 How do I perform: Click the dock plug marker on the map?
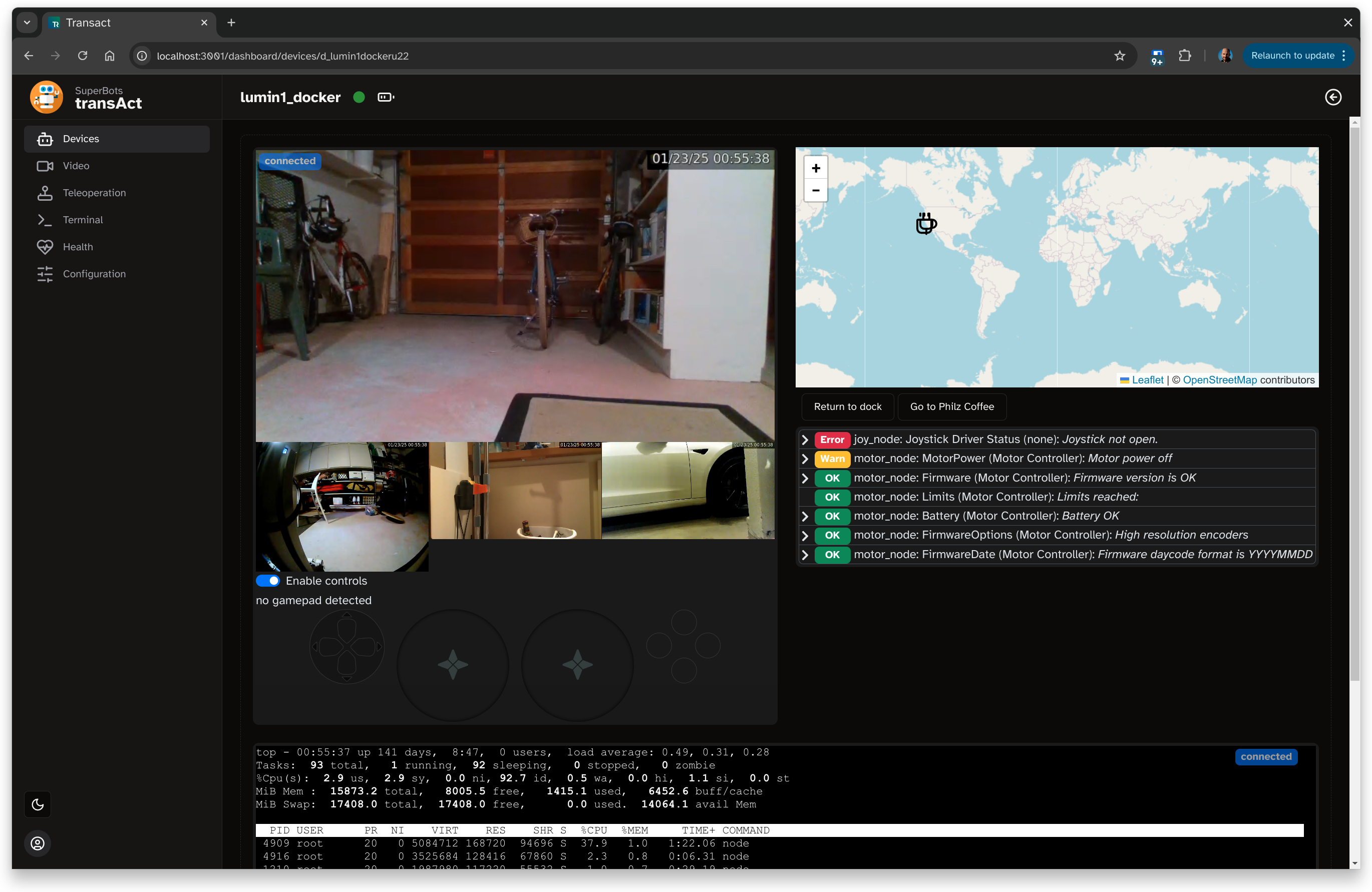[926, 224]
